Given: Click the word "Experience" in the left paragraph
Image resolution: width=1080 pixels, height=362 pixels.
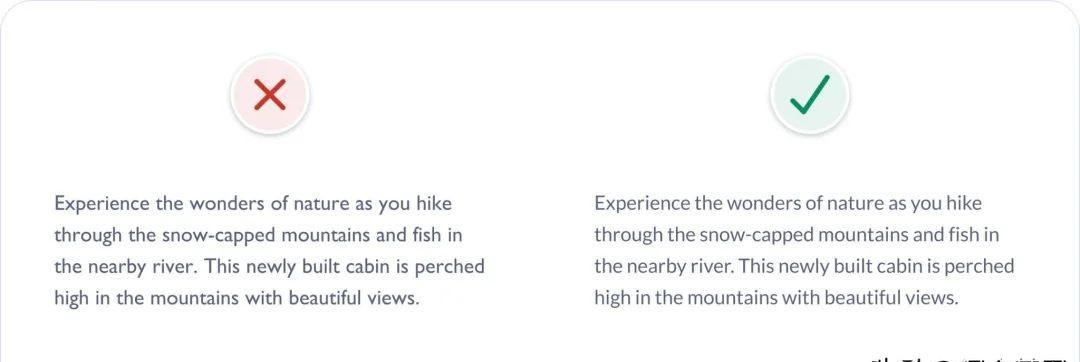Looking at the screenshot, I should [x=101, y=205].
